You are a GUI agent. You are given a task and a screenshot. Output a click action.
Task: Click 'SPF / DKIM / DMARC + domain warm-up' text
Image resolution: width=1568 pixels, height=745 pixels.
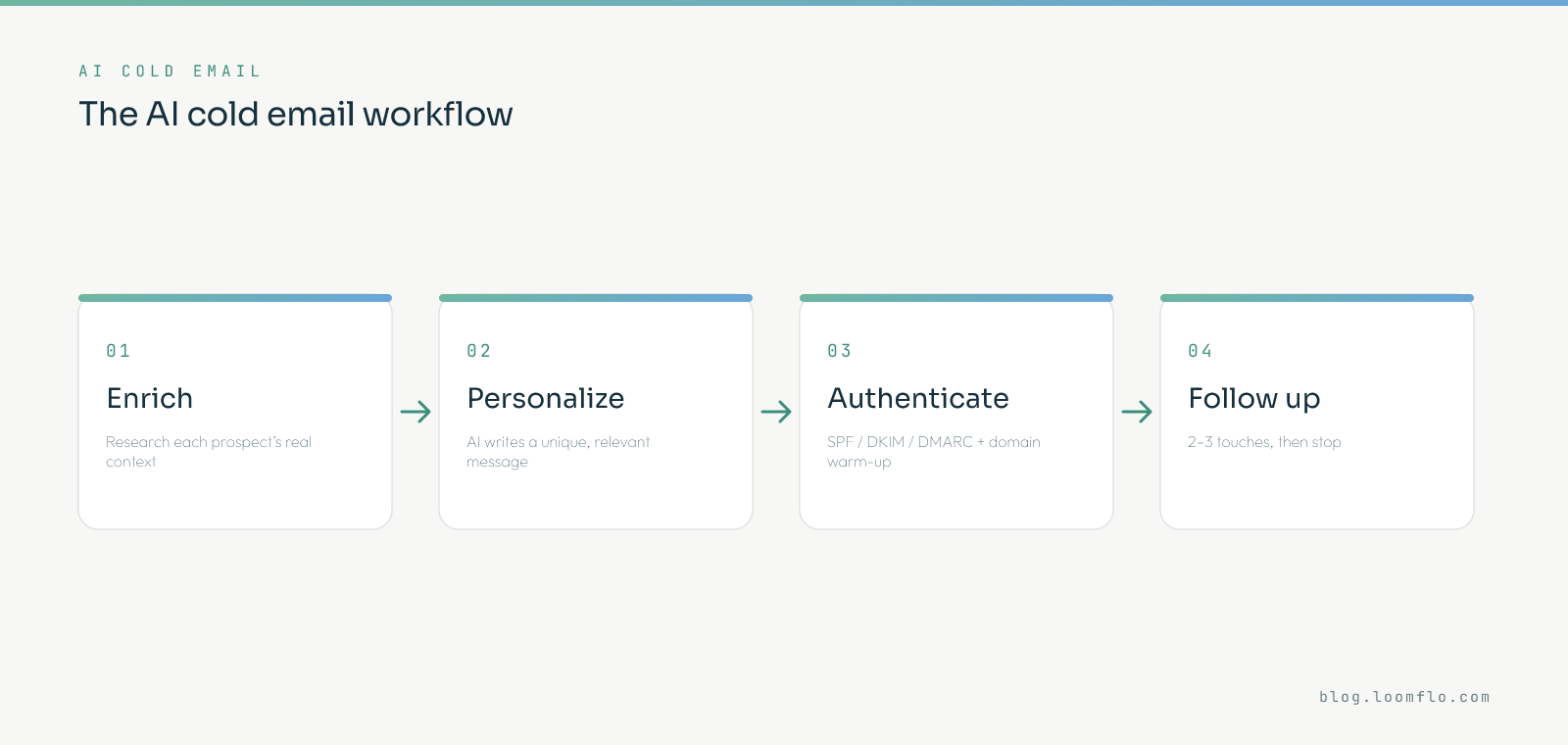[x=934, y=452]
